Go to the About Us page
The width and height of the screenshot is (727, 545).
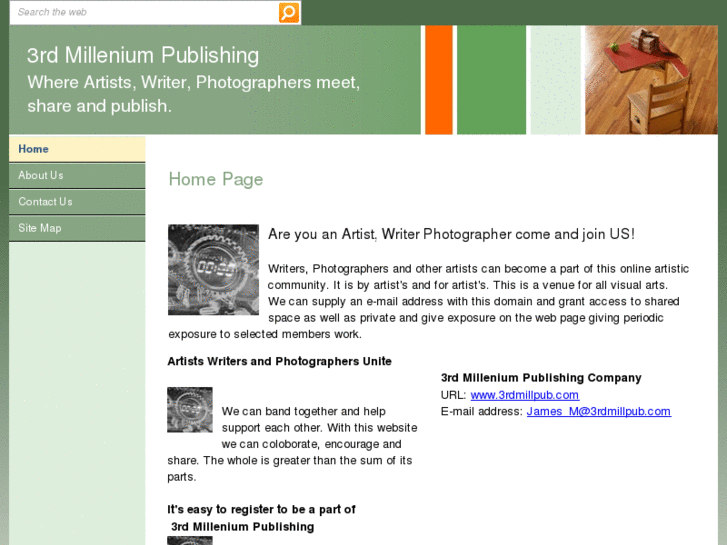tap(77, 175)
